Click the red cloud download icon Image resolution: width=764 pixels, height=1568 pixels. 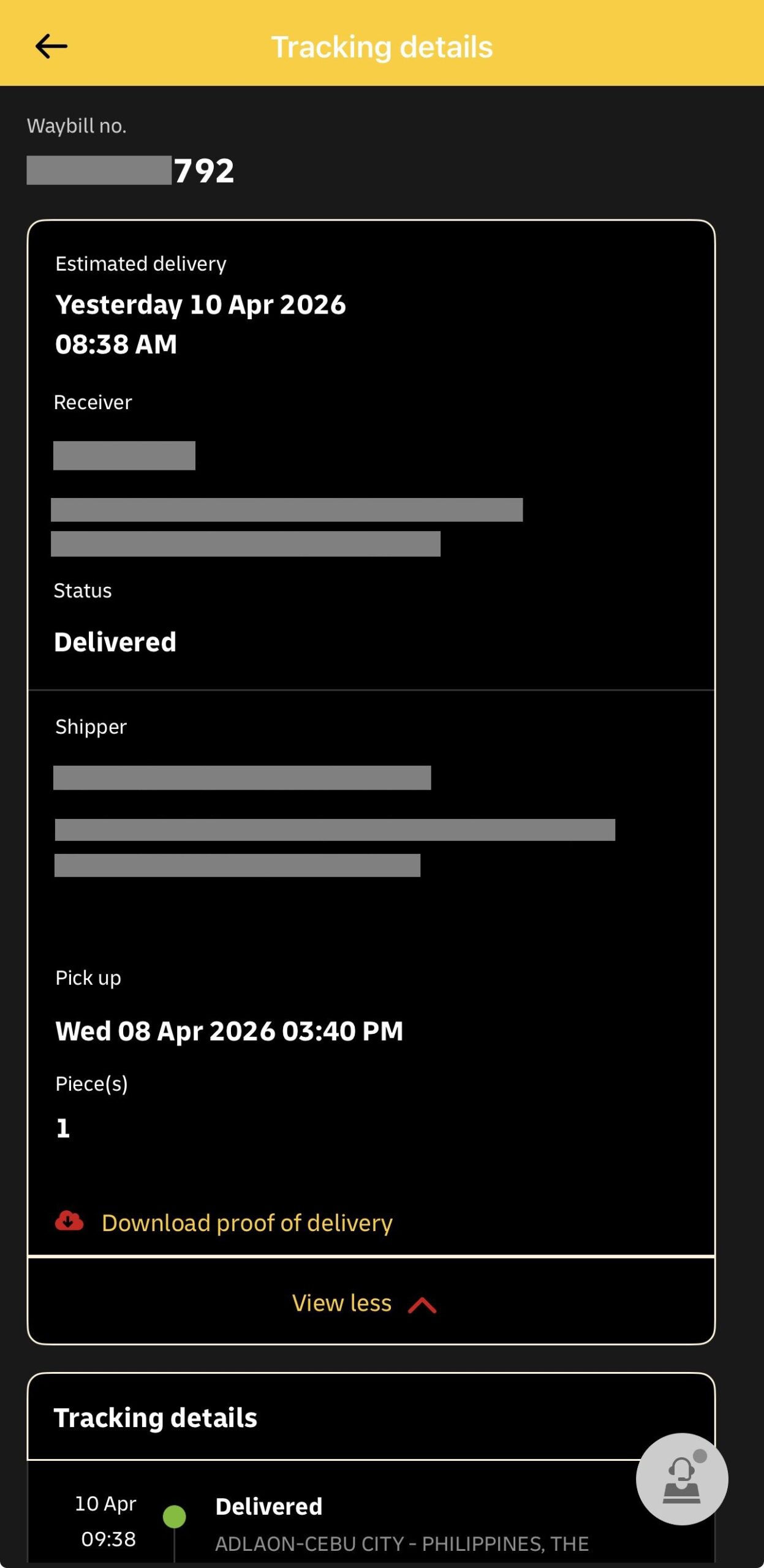(69, 1221)
